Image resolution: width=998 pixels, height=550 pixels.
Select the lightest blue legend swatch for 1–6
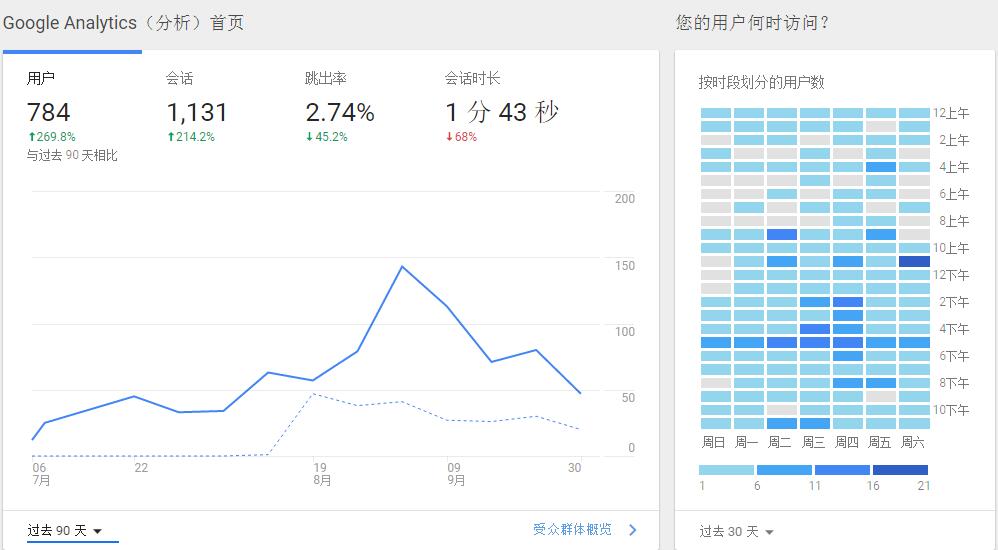coord(726,470)
